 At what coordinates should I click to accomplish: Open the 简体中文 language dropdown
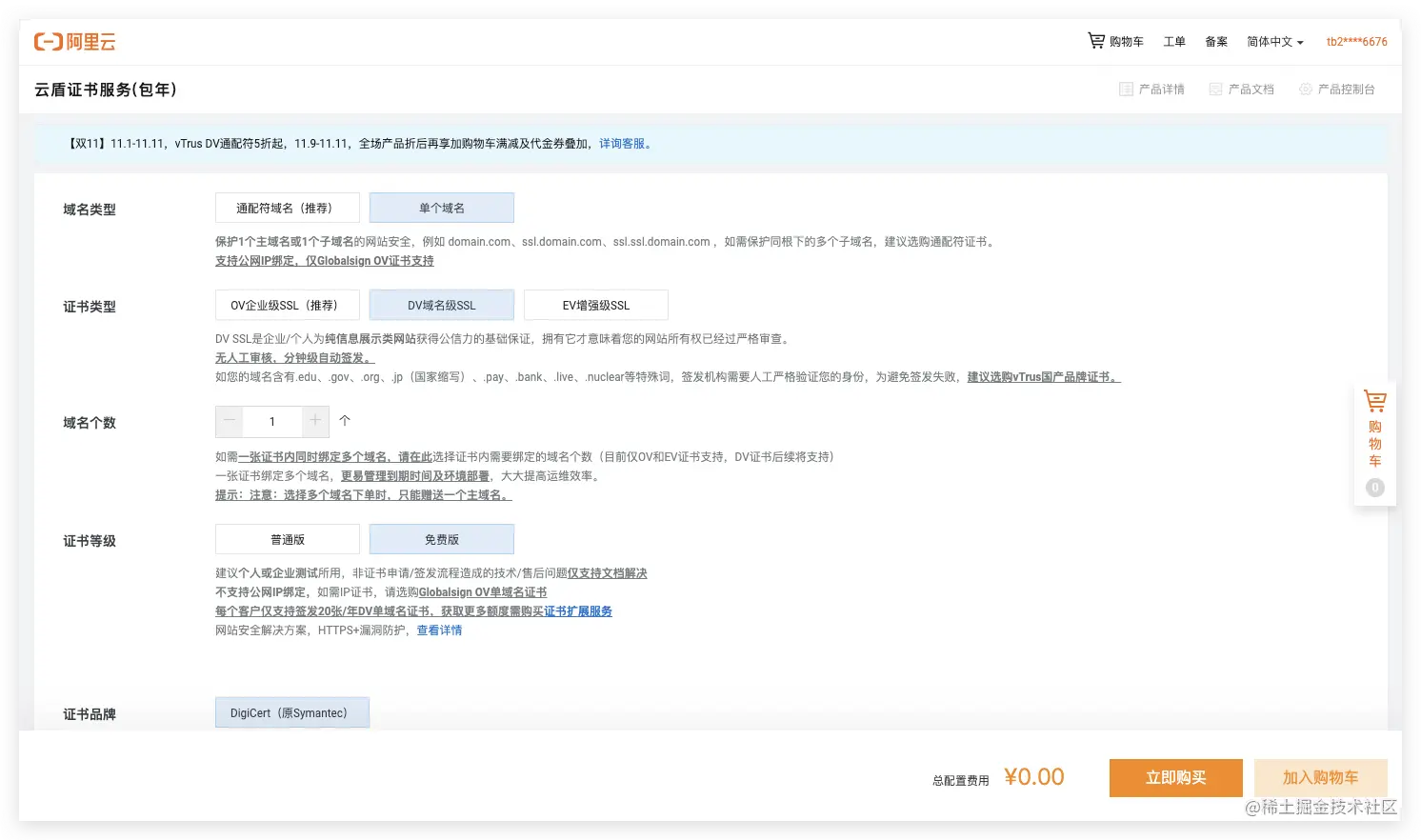[1275, 42]
